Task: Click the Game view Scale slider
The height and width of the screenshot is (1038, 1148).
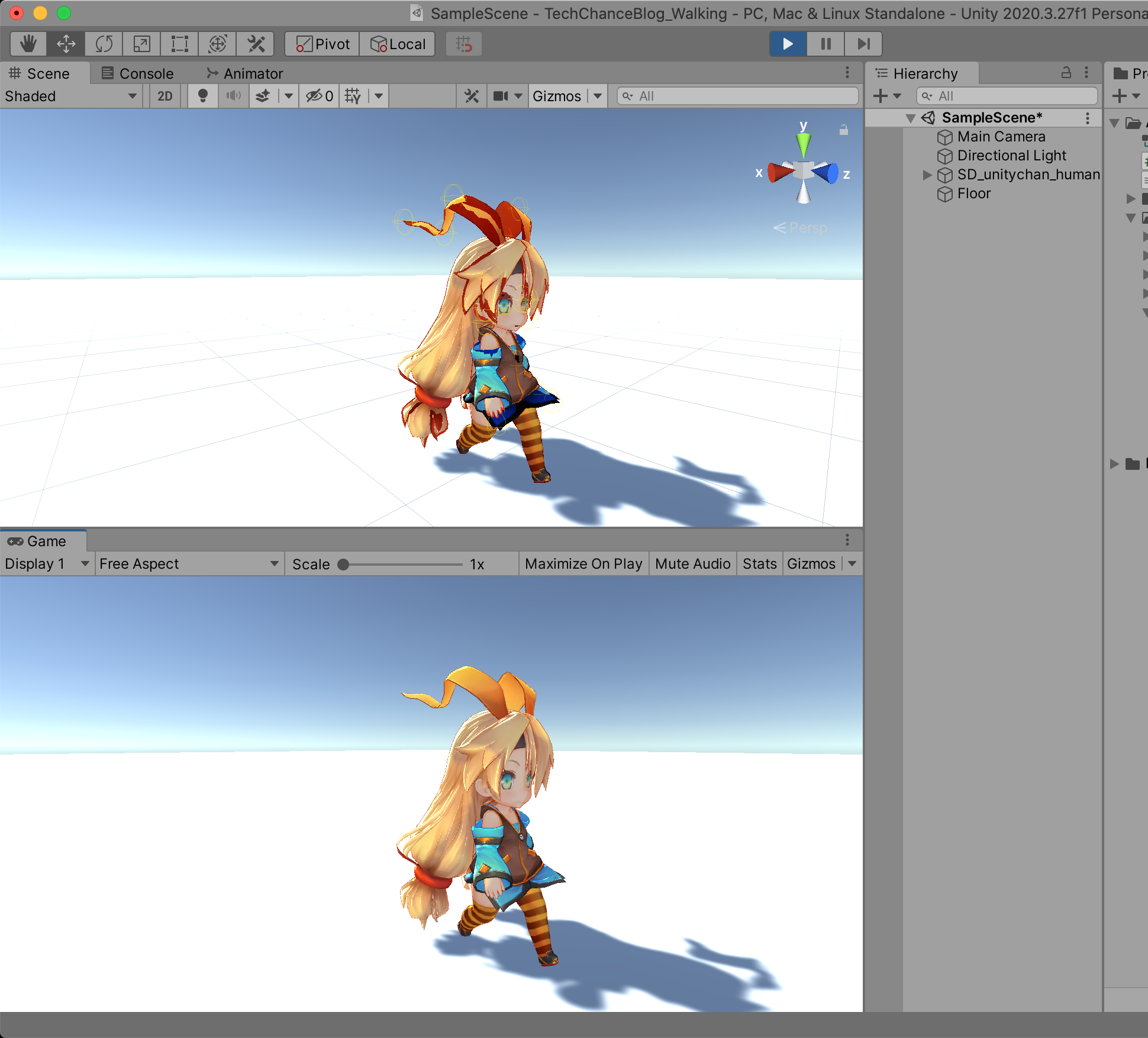Action: click(x=402, y=564)
